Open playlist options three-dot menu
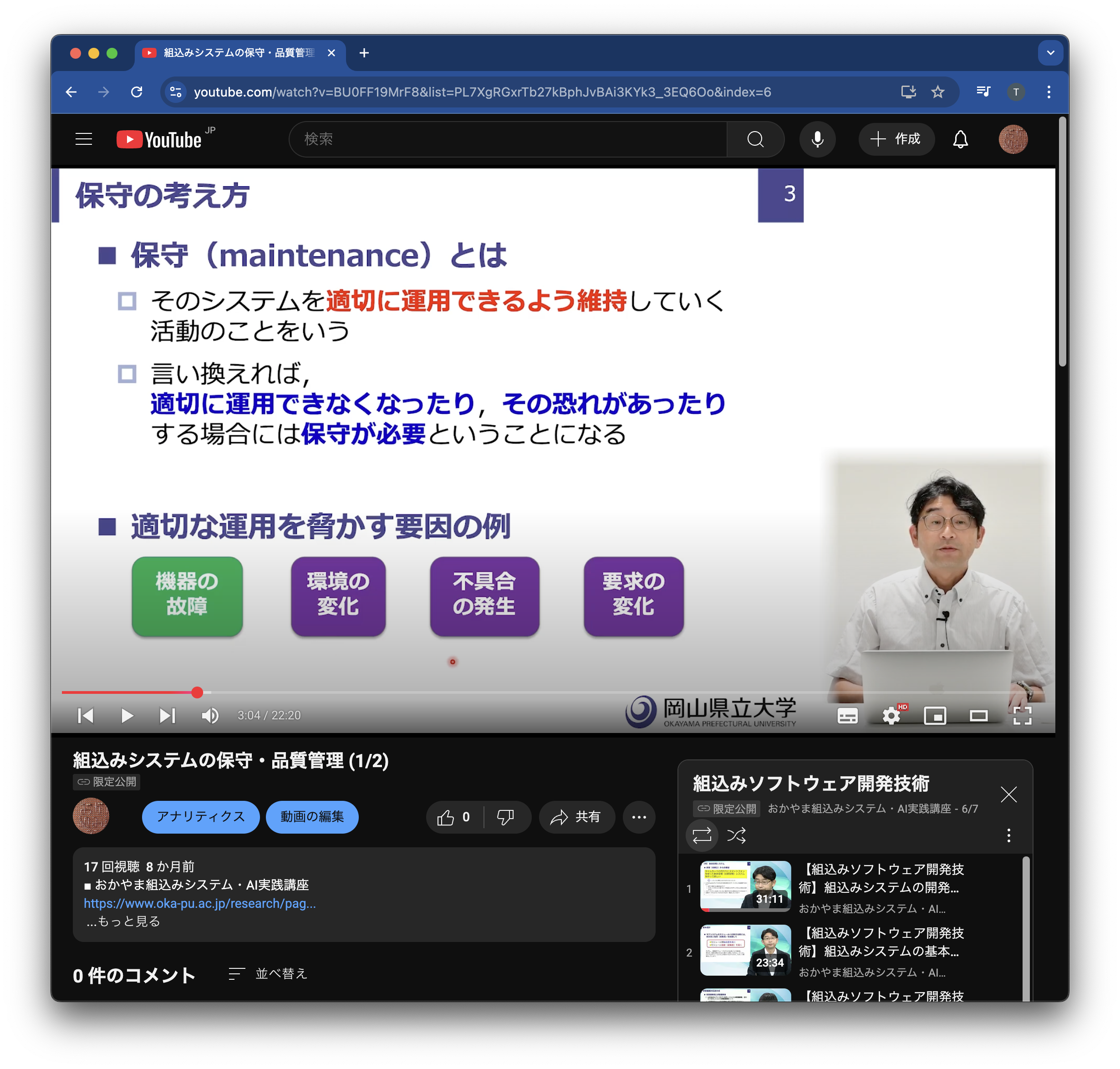Viewport: 1120px width, 1069px height. click(x=1008, y=835)
